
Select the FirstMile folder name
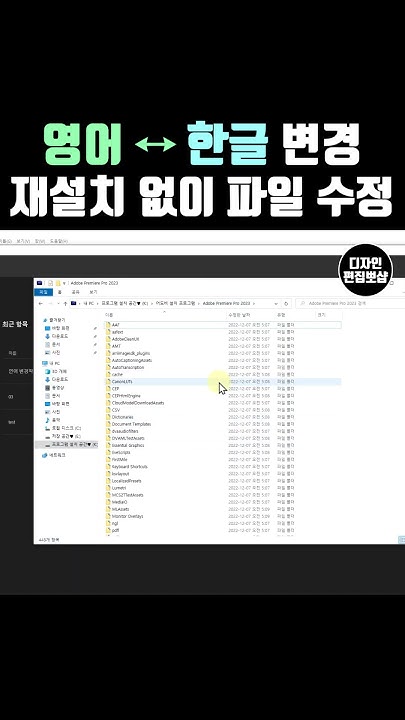coord(119,460)
